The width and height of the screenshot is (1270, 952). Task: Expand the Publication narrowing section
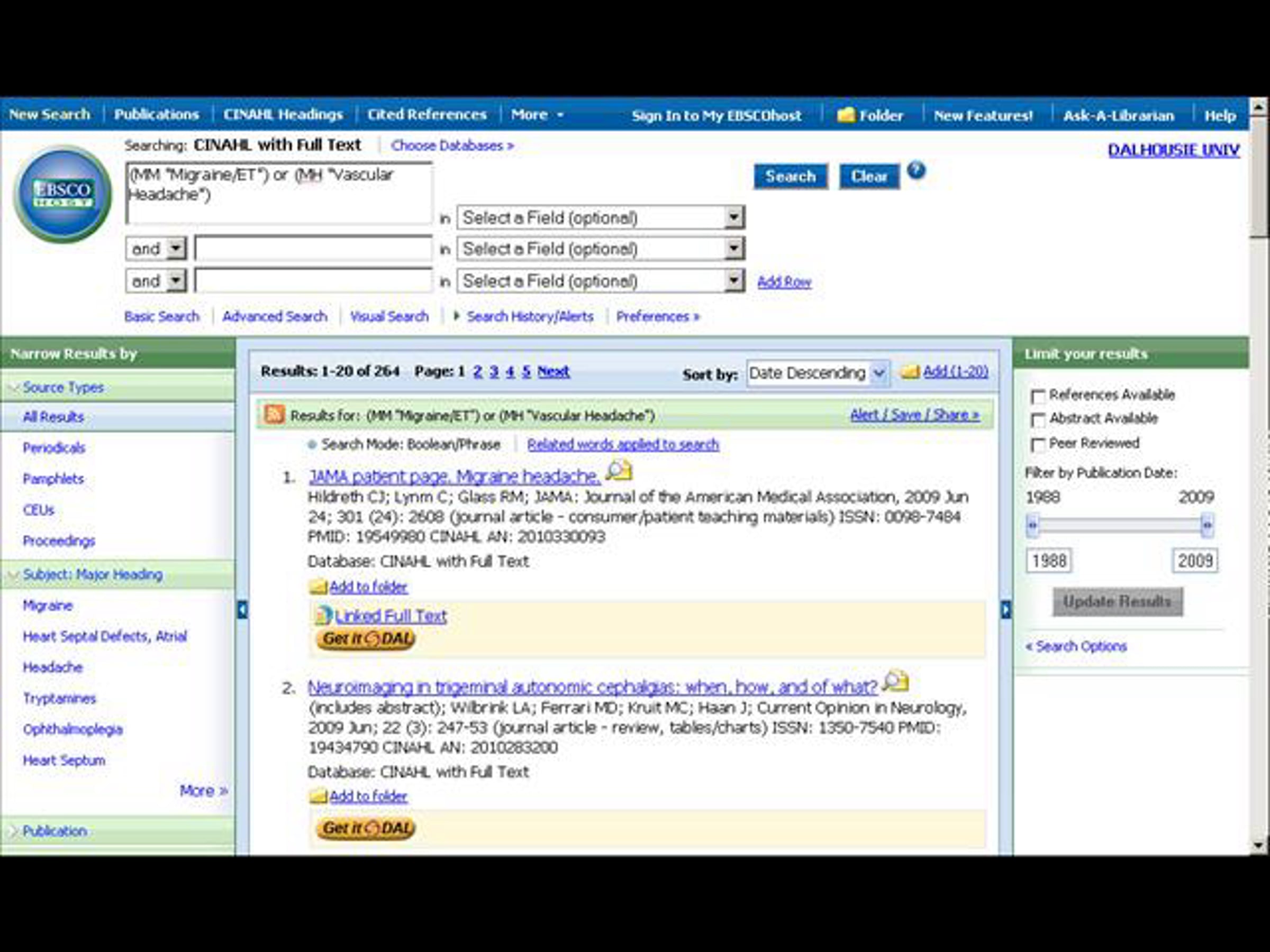[x=55, y=831]
